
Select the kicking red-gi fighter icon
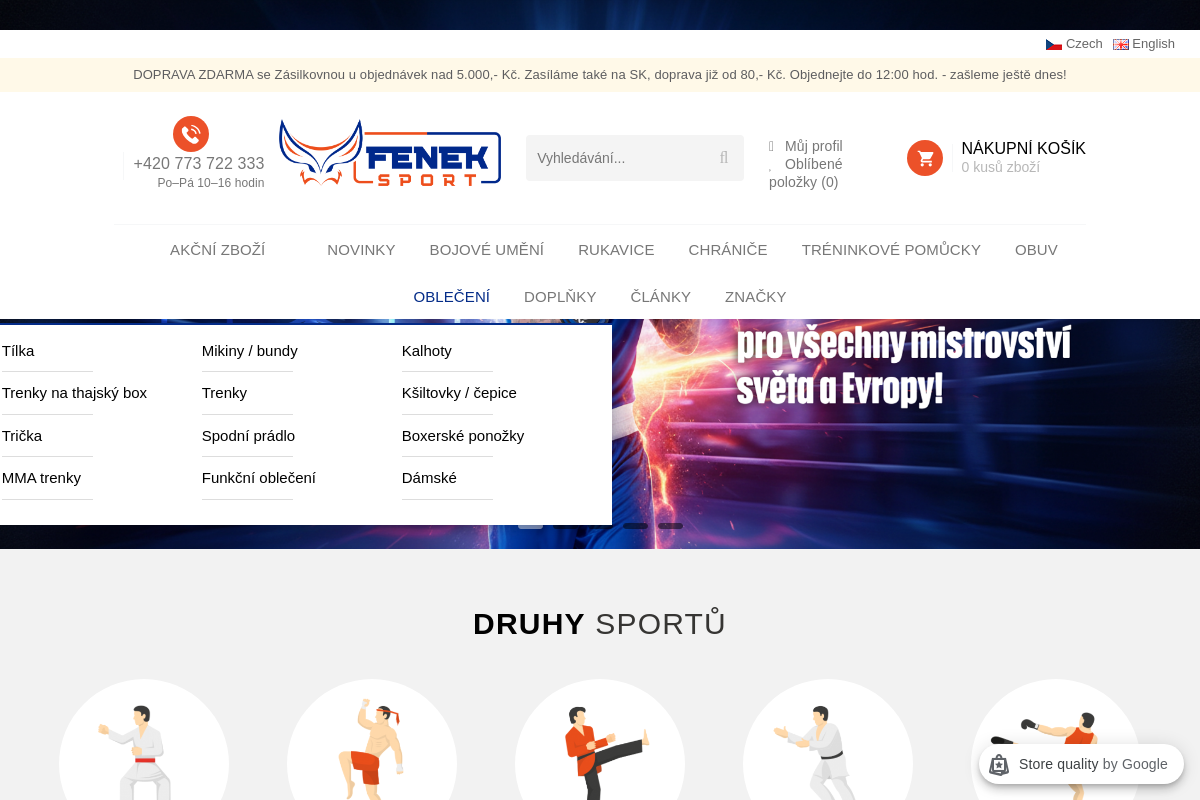coord(600,752)
